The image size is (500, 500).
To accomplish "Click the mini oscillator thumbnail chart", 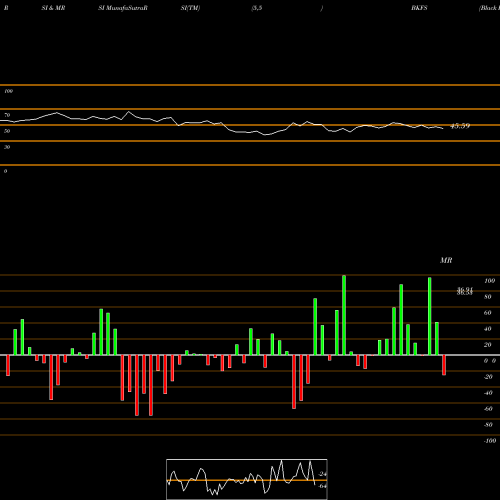I will (247, 479).
